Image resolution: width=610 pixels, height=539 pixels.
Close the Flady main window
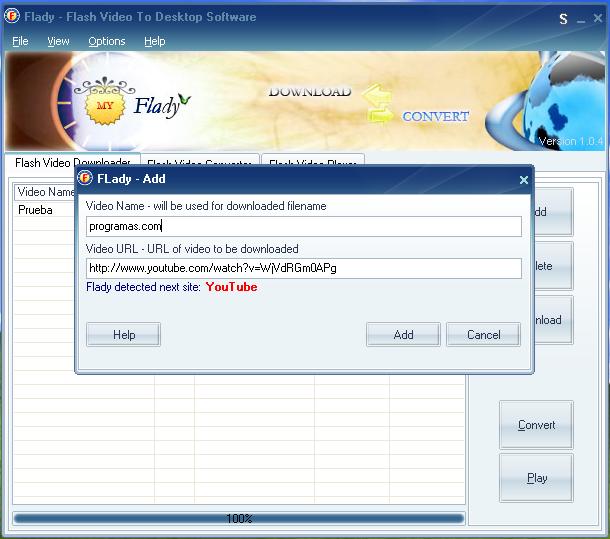(598, 18)
